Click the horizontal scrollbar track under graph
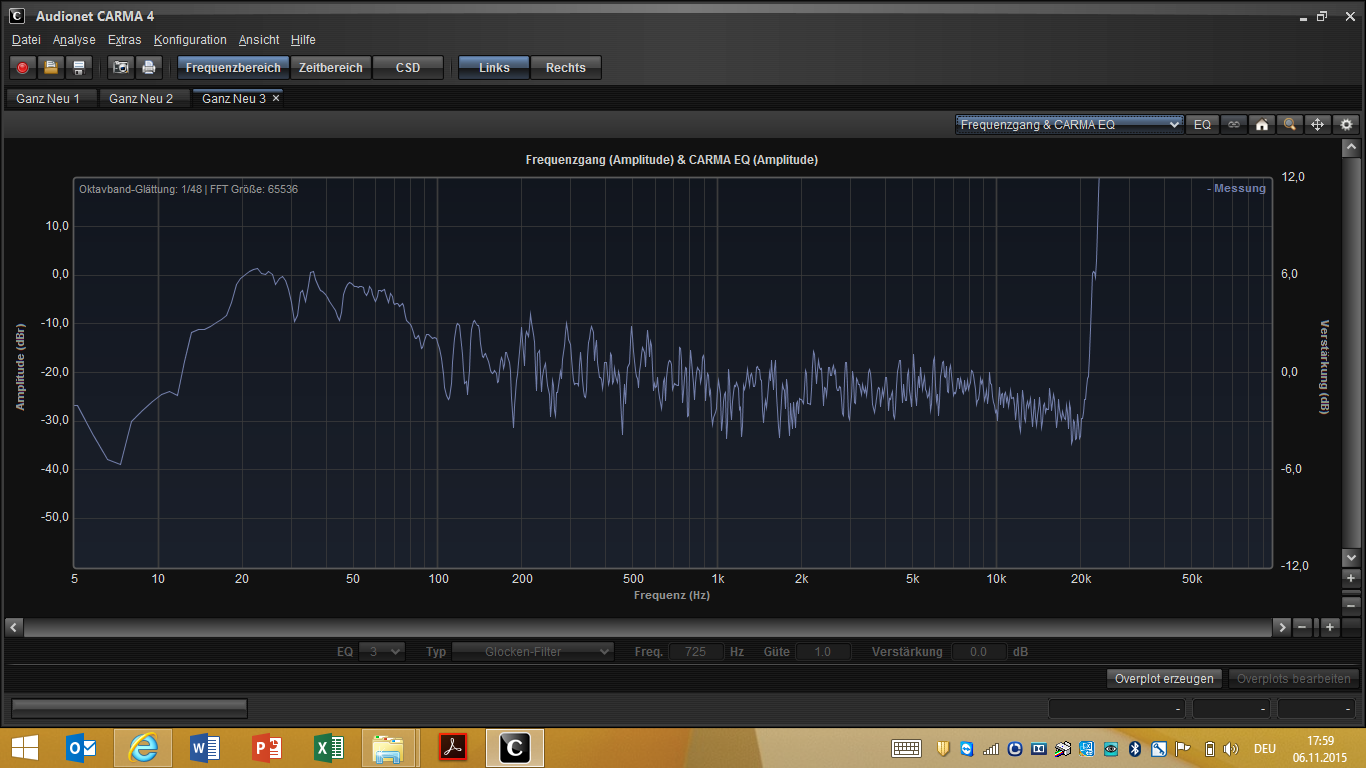The image size is (1366, 768). [647, 627]
